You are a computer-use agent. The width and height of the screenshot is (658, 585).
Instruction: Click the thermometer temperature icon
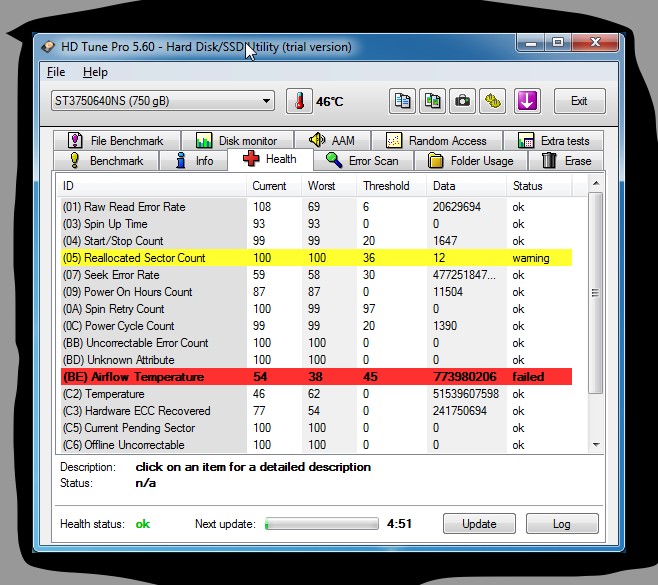(x=299, y=101)
